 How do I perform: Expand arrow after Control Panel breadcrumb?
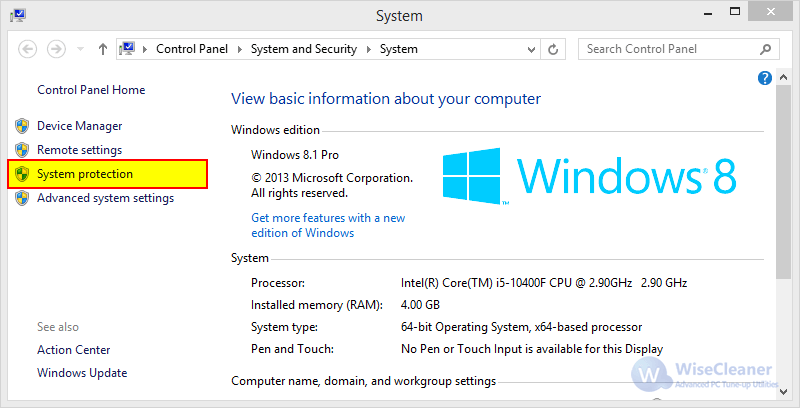[239, 49]
